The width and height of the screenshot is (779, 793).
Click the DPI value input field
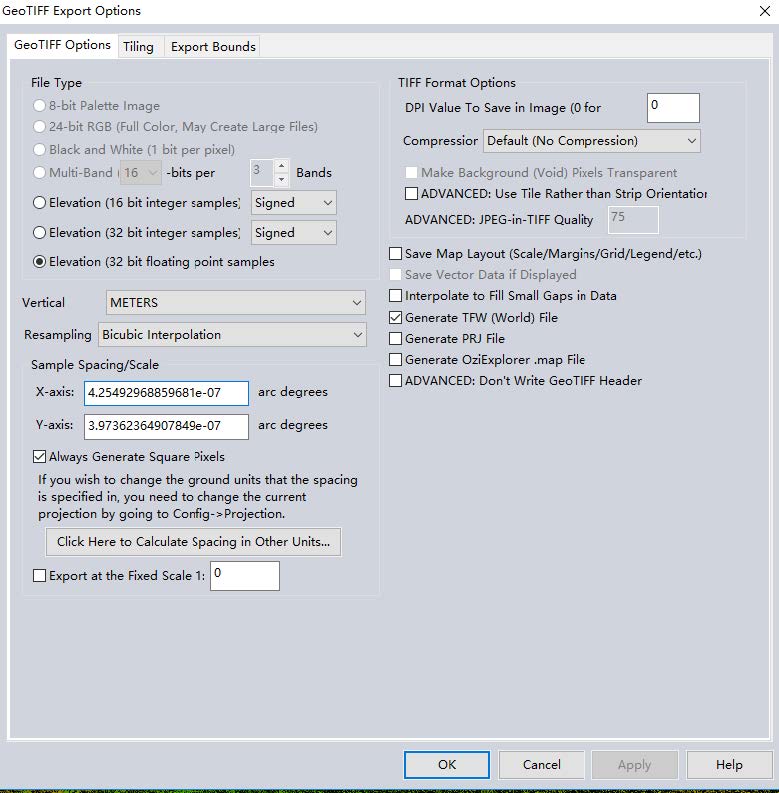[672, 107]
